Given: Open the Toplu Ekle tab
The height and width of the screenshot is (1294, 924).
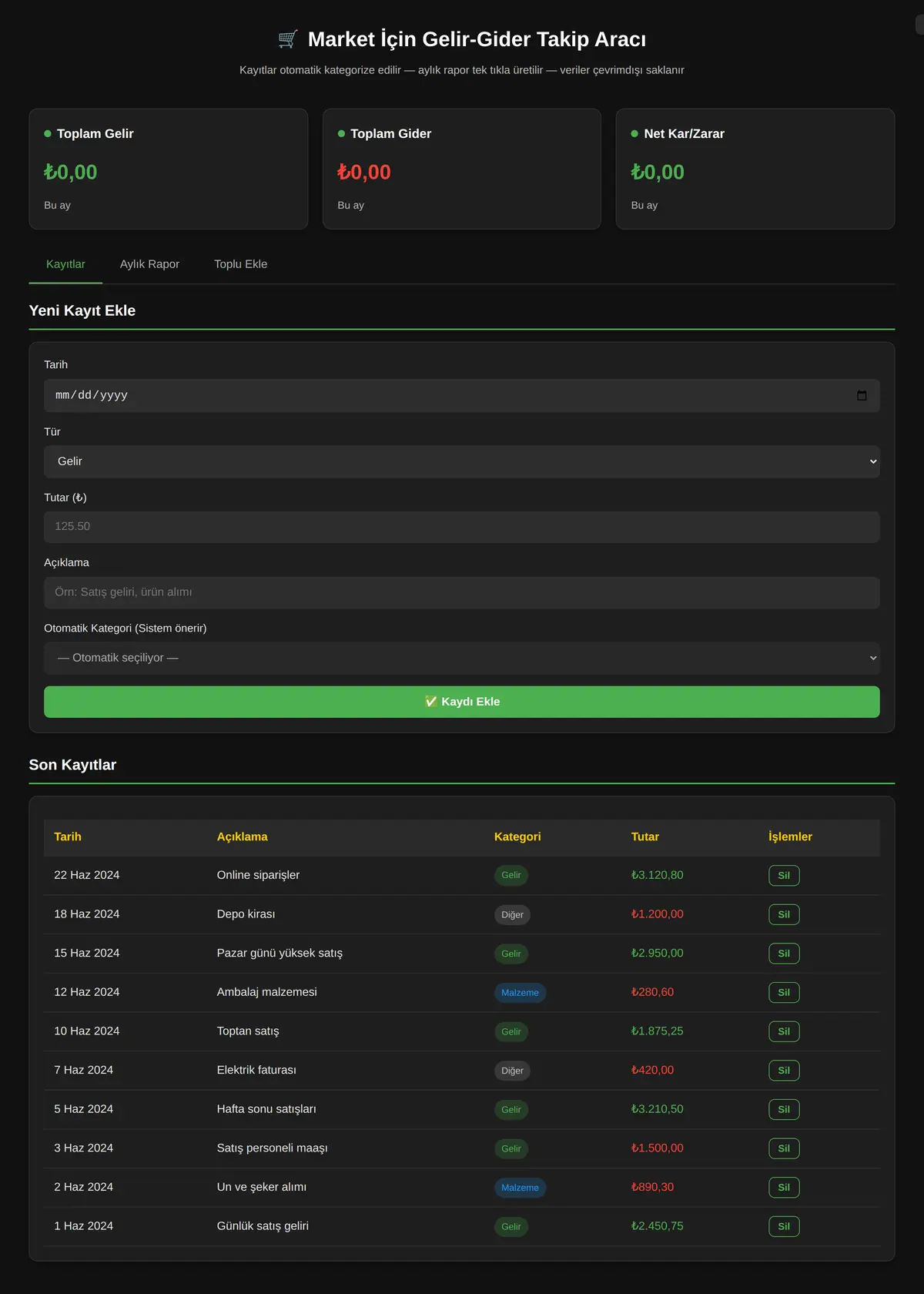Looking at the screenshot, I should point(241,264).
